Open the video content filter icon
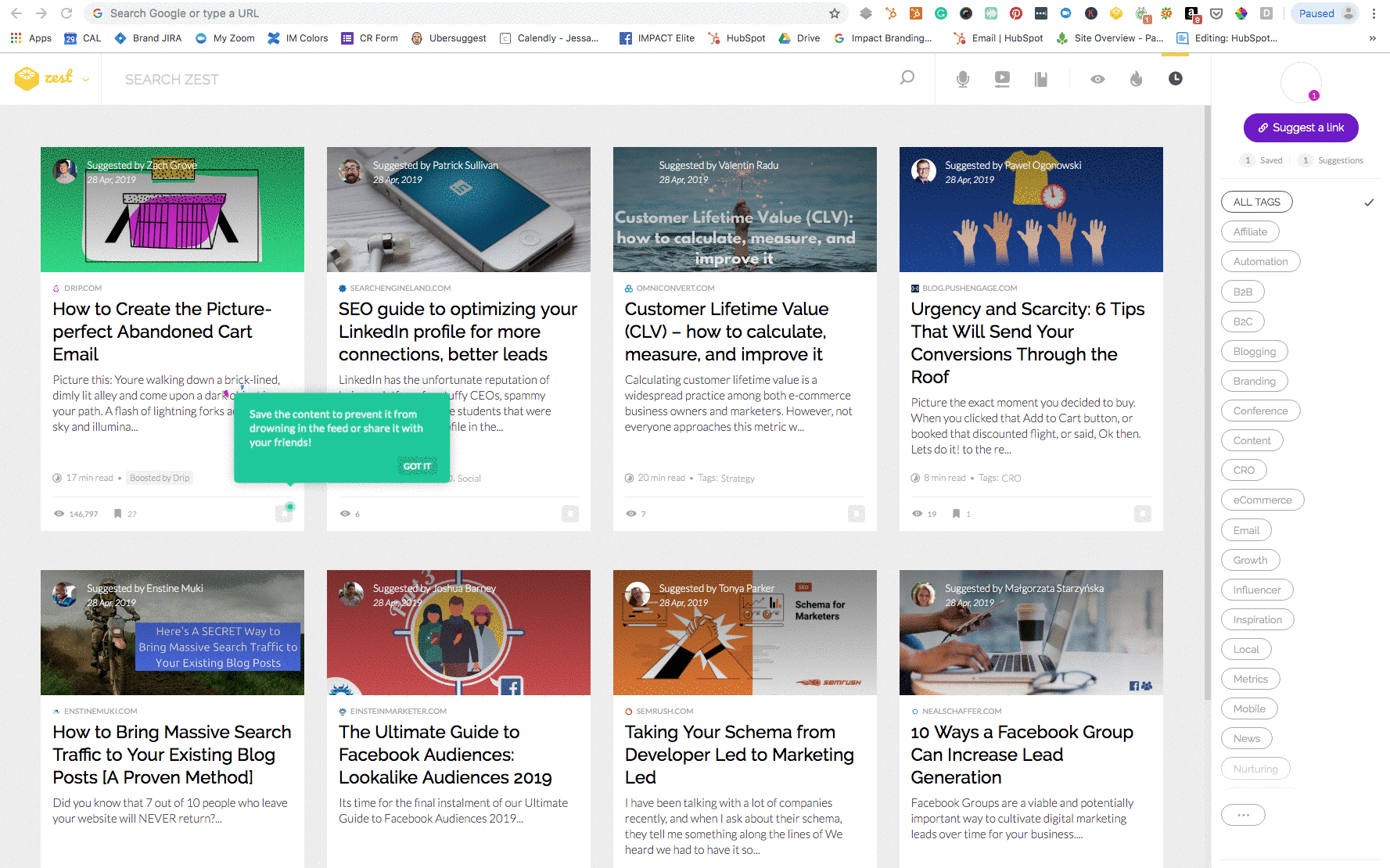 (1002, 78)
